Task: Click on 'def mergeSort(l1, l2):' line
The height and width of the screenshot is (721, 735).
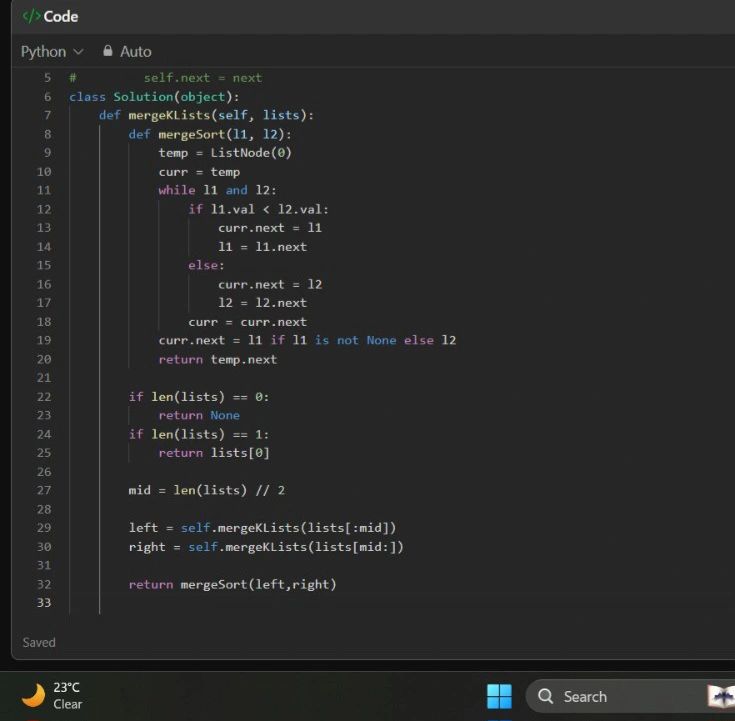Action: (210, 135)
